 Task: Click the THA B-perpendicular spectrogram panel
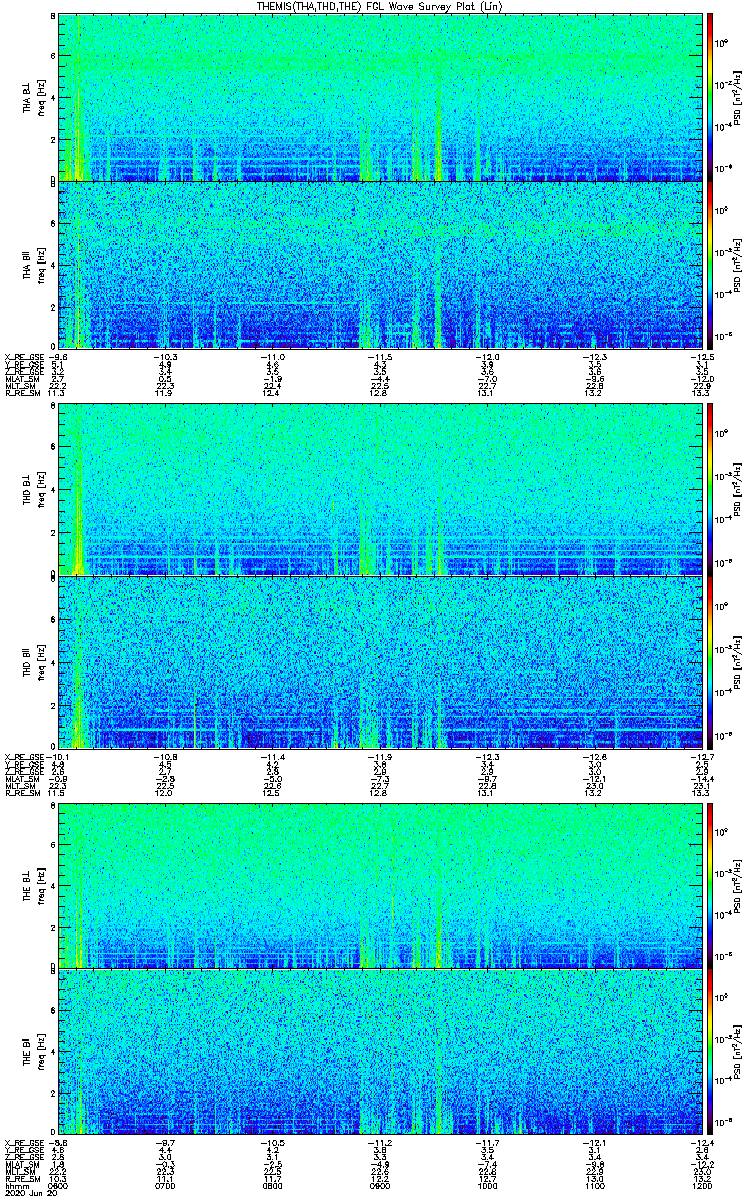pyautogui.click(x=381, y=97)
